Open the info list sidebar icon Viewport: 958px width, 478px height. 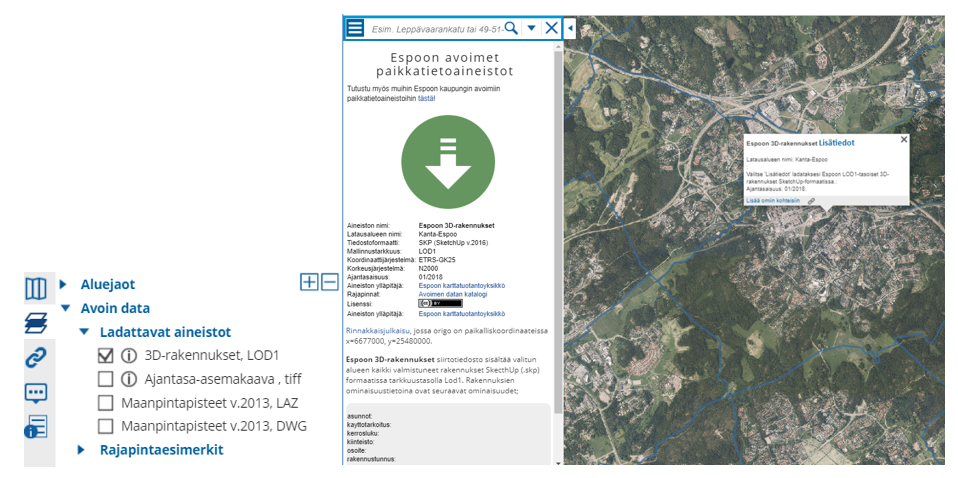pos(35,426)
